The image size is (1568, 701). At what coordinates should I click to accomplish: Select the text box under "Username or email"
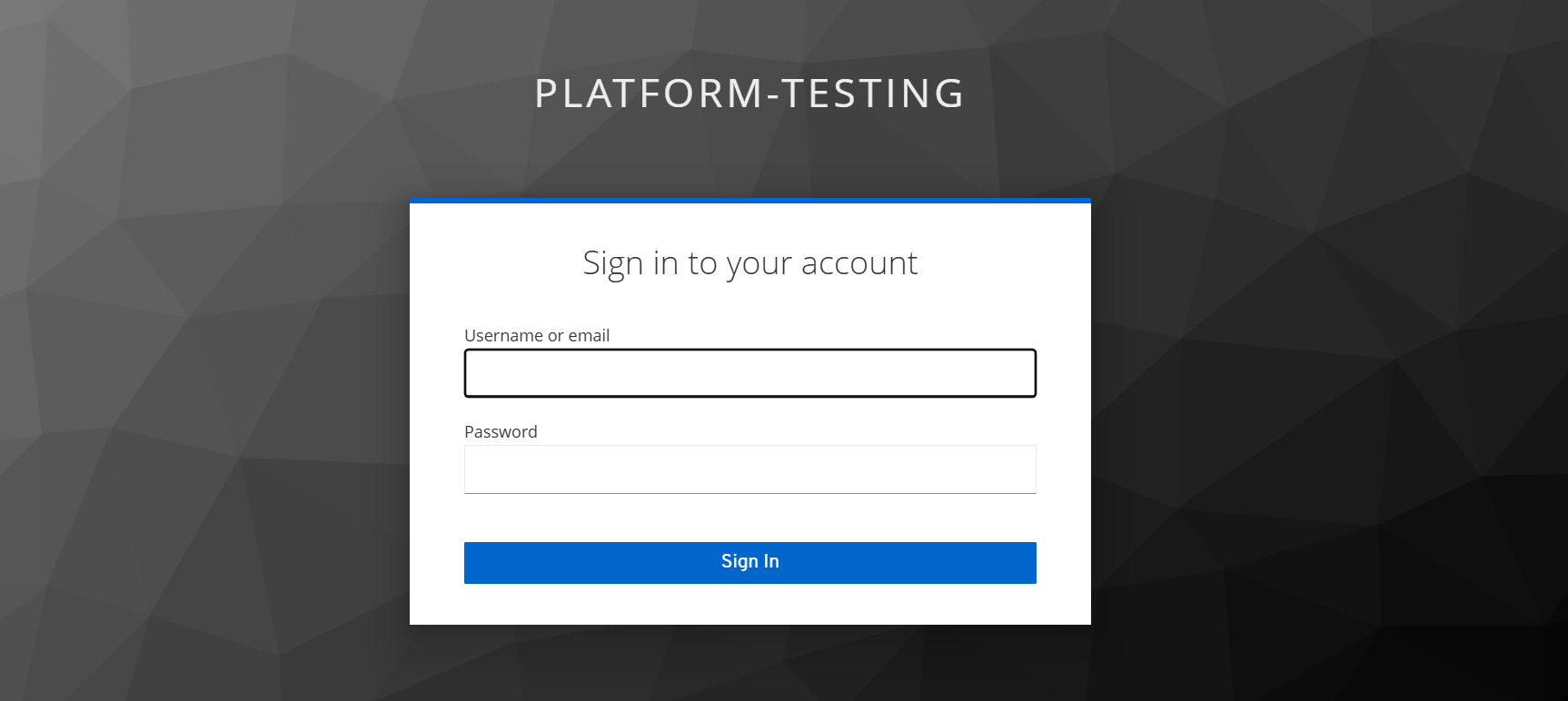749,373
